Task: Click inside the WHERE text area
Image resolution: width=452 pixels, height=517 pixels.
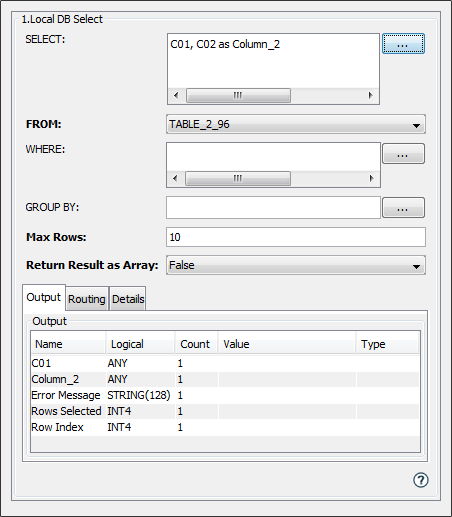Action: click(273, 157)
